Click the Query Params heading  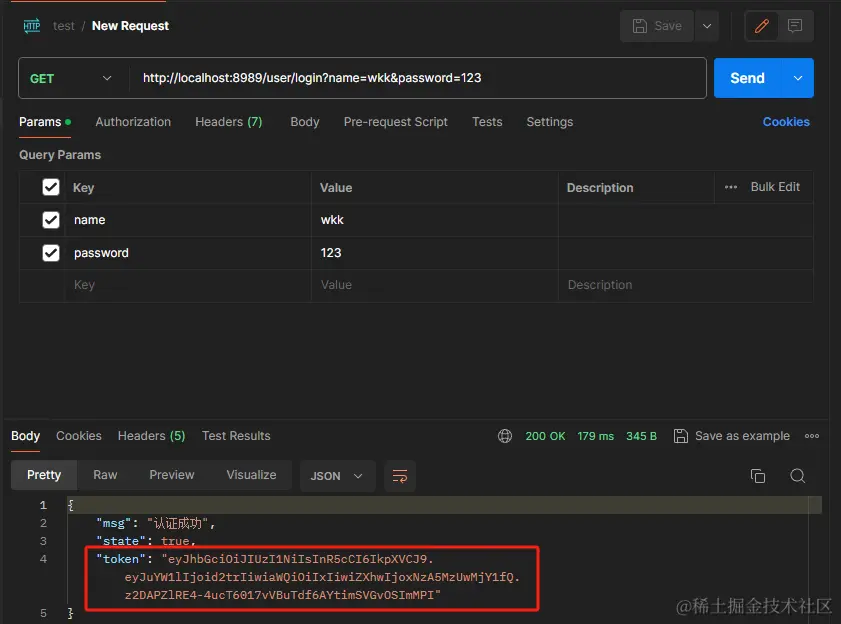[60, 155]
